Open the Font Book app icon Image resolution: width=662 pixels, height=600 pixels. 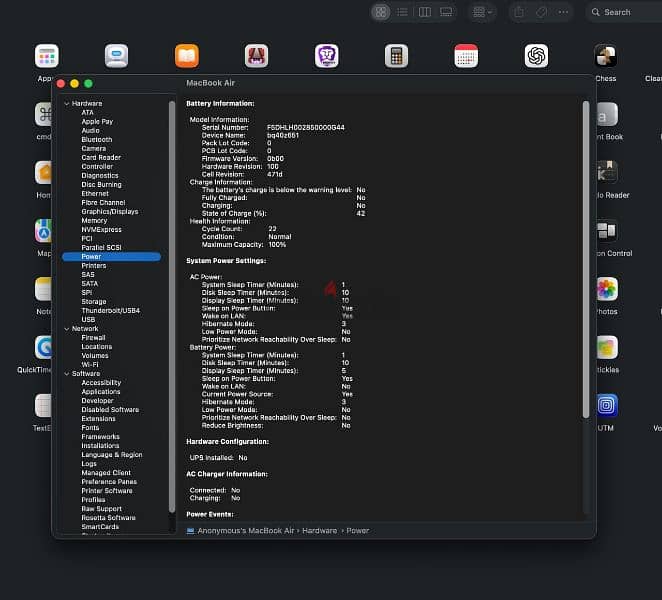pyautogui.click(x=607, y=114)
